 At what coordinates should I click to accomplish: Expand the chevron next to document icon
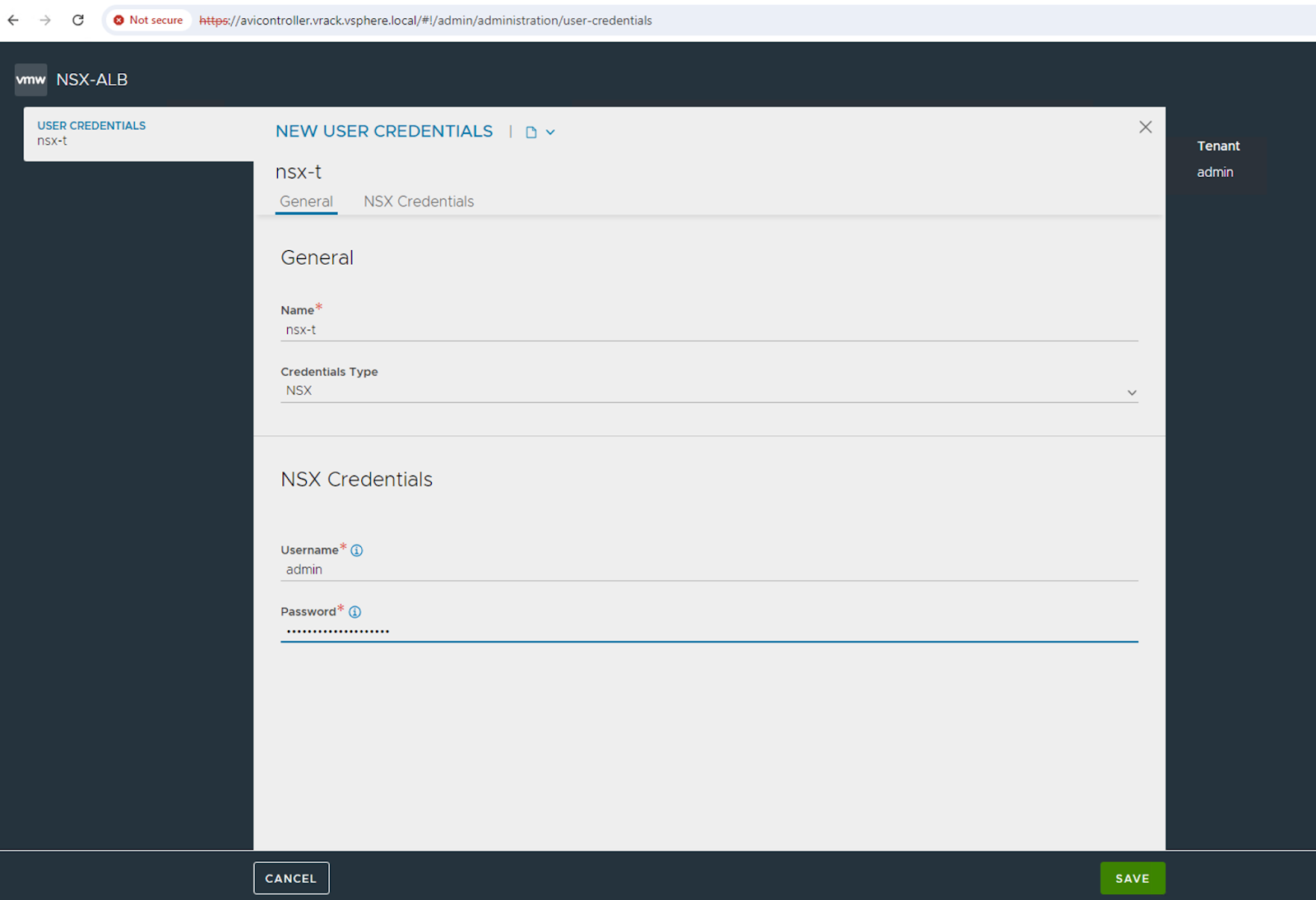pyautogui.click(x=550, y=132)
